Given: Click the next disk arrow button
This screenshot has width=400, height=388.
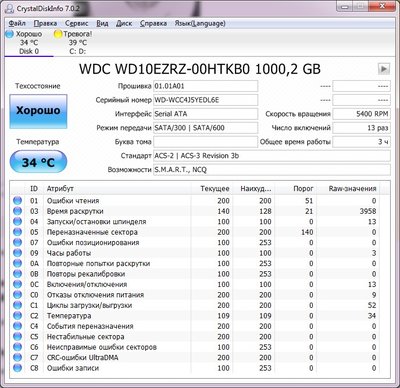Looking at the screenshot, I should [384, 69].
